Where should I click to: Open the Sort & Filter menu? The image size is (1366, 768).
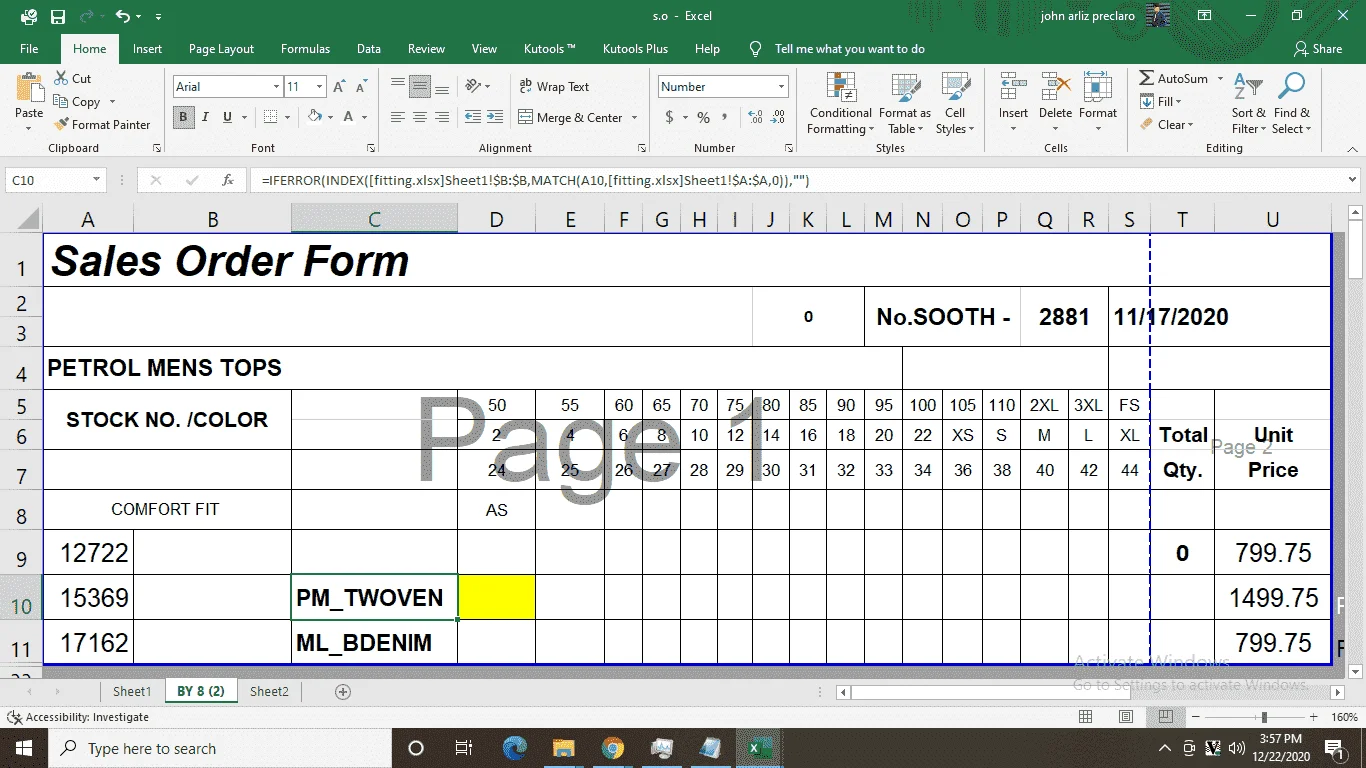point(1248,104)
